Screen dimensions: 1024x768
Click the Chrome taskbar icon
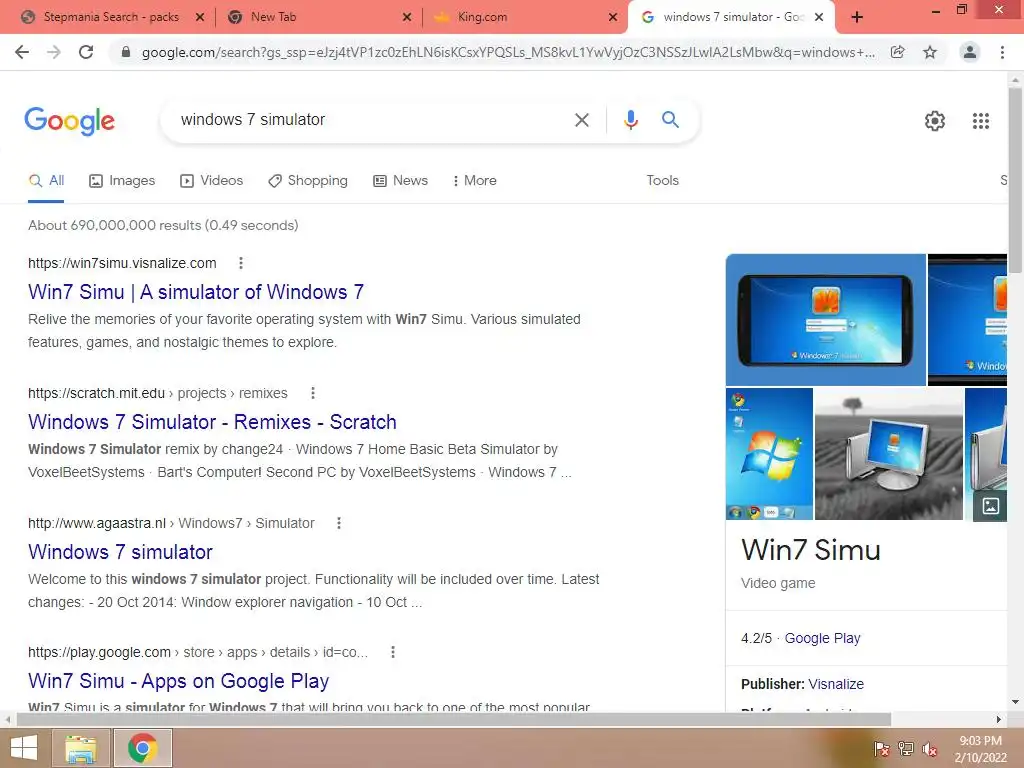coord(143,748)
